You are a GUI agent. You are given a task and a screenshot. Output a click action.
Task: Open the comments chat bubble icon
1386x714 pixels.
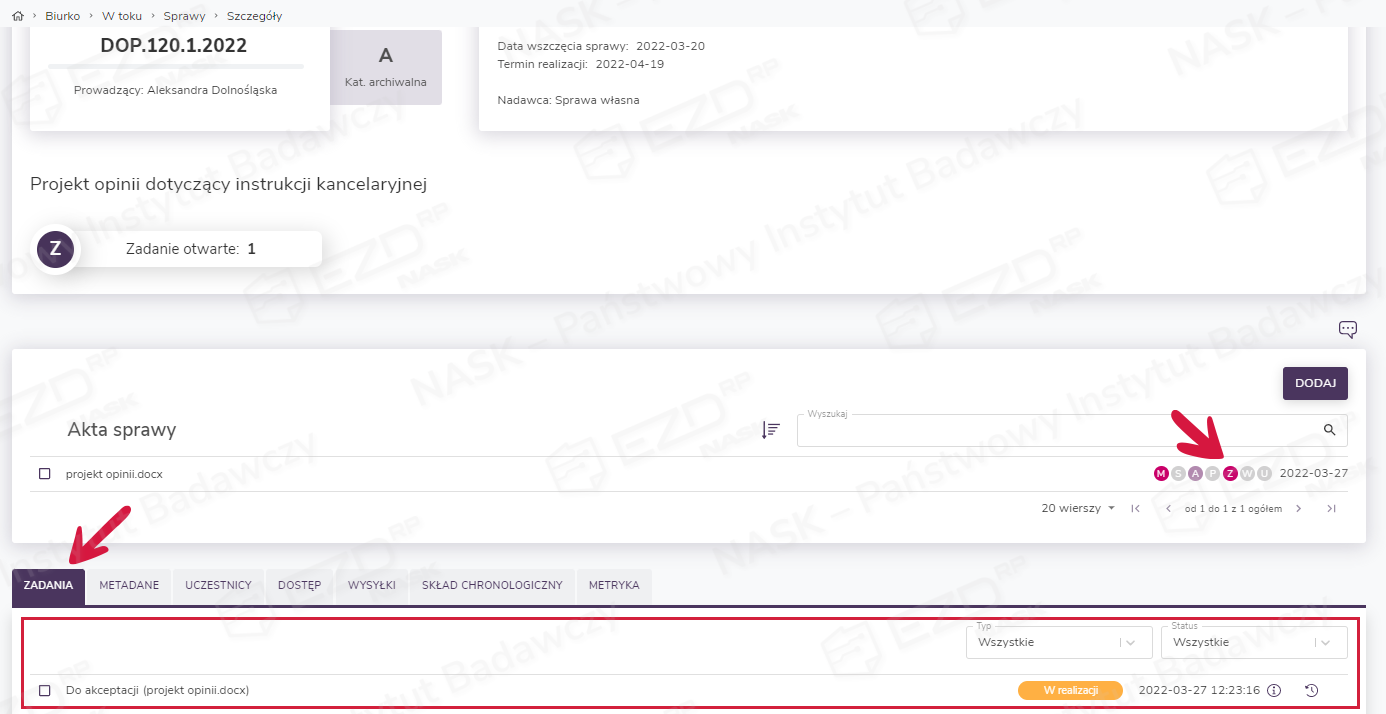coord(1347,329)
